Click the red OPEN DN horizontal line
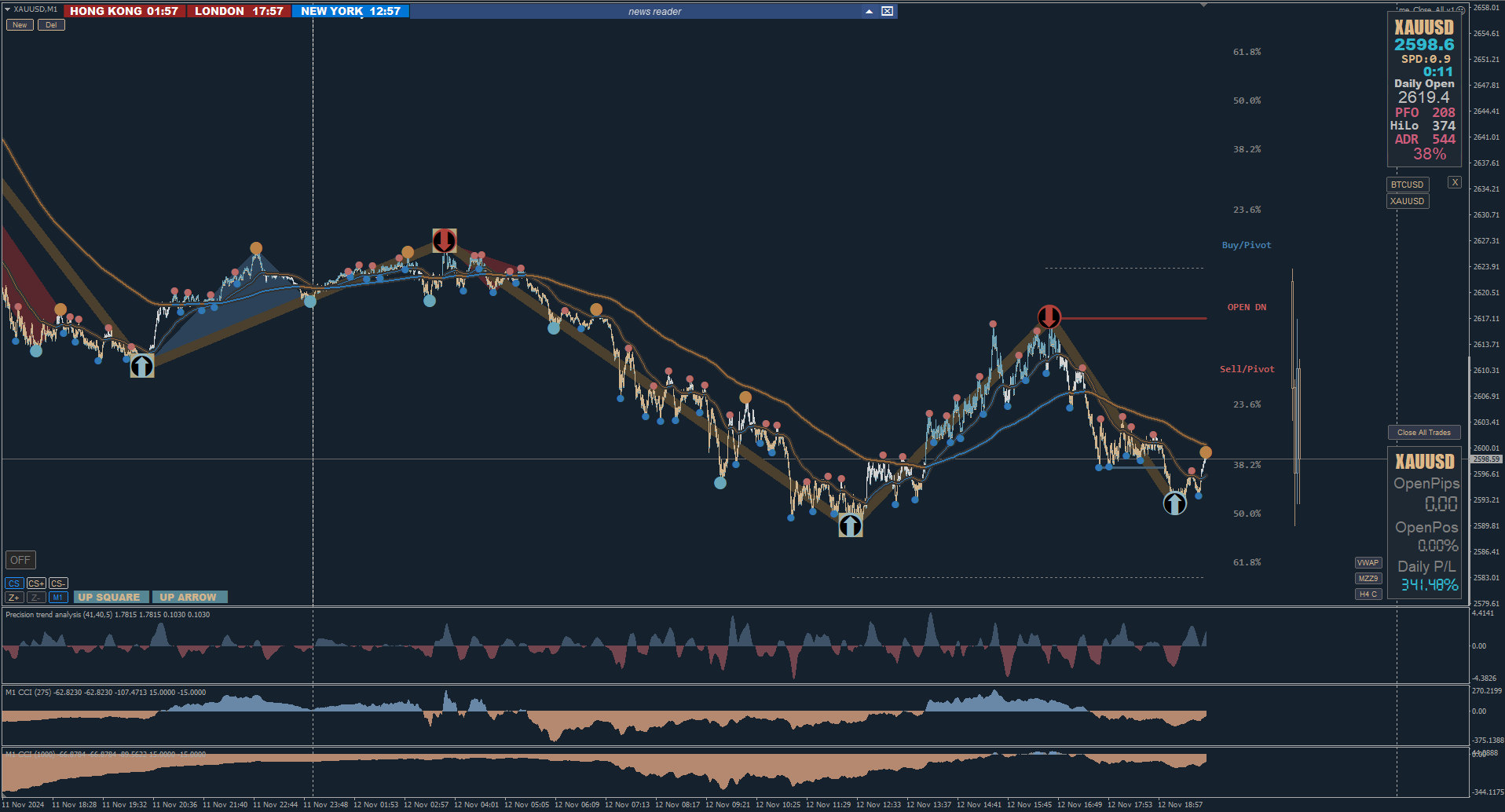 pyautogui.click(x=1133, y=318)
